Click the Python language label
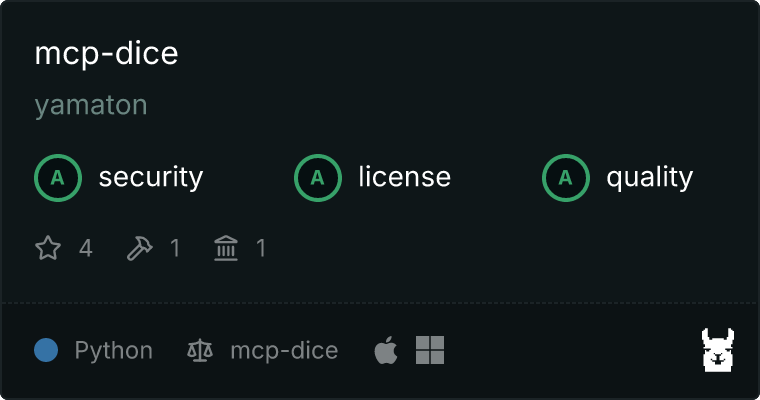760x400 pixels. [114, 351]
